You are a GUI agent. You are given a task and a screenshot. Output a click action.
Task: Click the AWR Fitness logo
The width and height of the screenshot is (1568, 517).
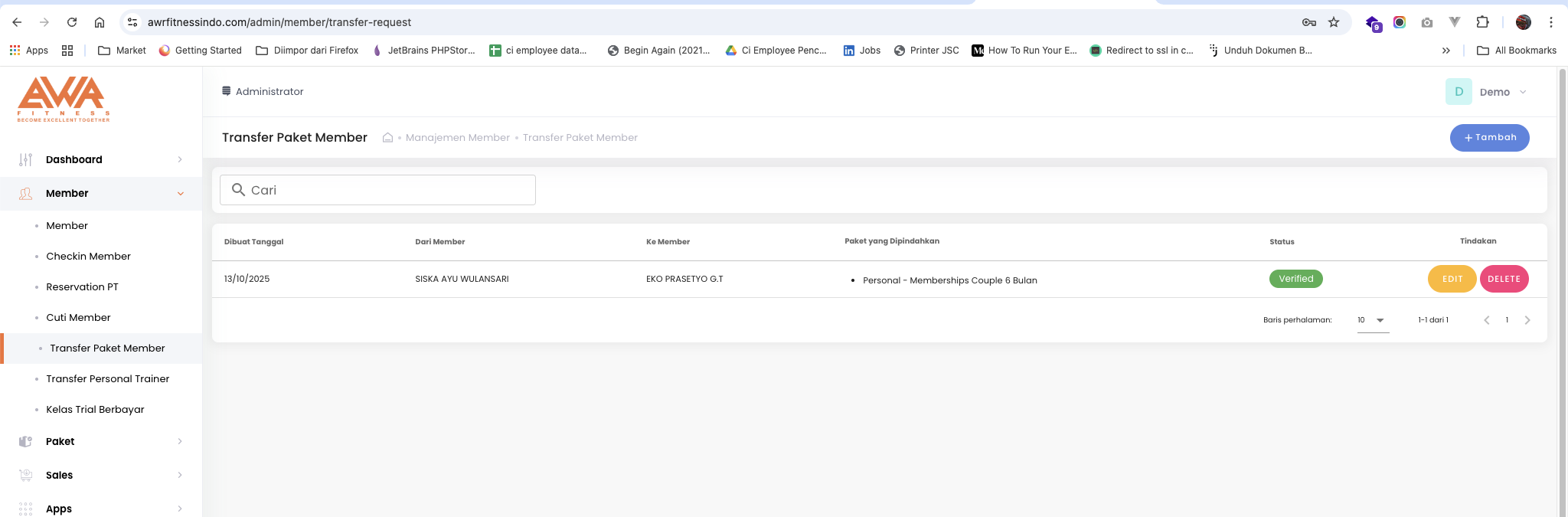click(x=63, y=99)
